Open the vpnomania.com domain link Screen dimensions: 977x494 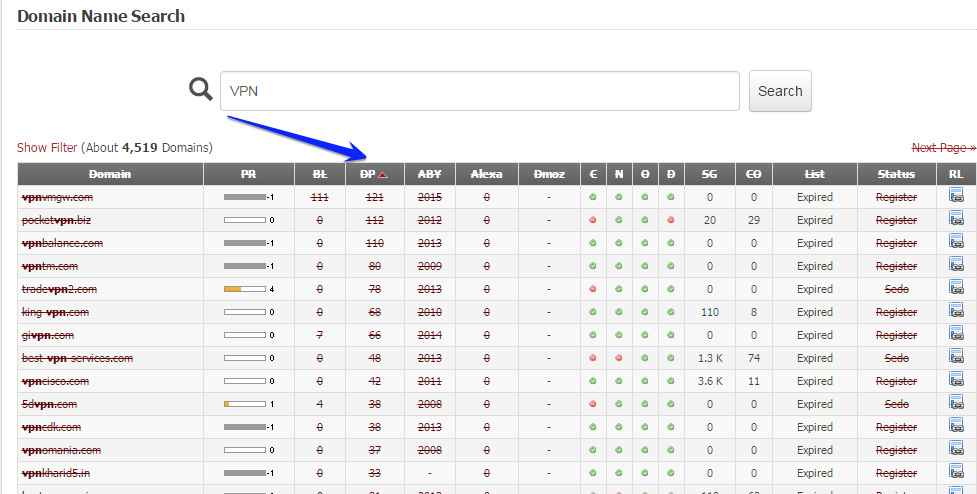pos(61,451)
